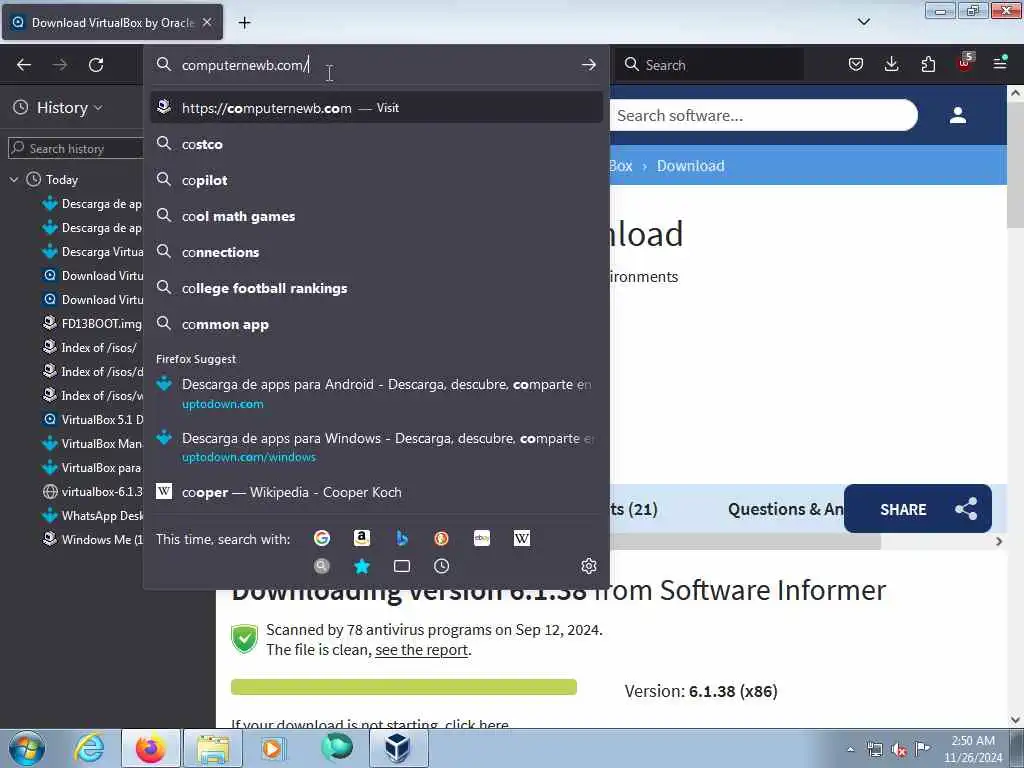The image size is (1024, 768).
Task: Open the Windows Me history entry
Action: click(x=92, y=539)
